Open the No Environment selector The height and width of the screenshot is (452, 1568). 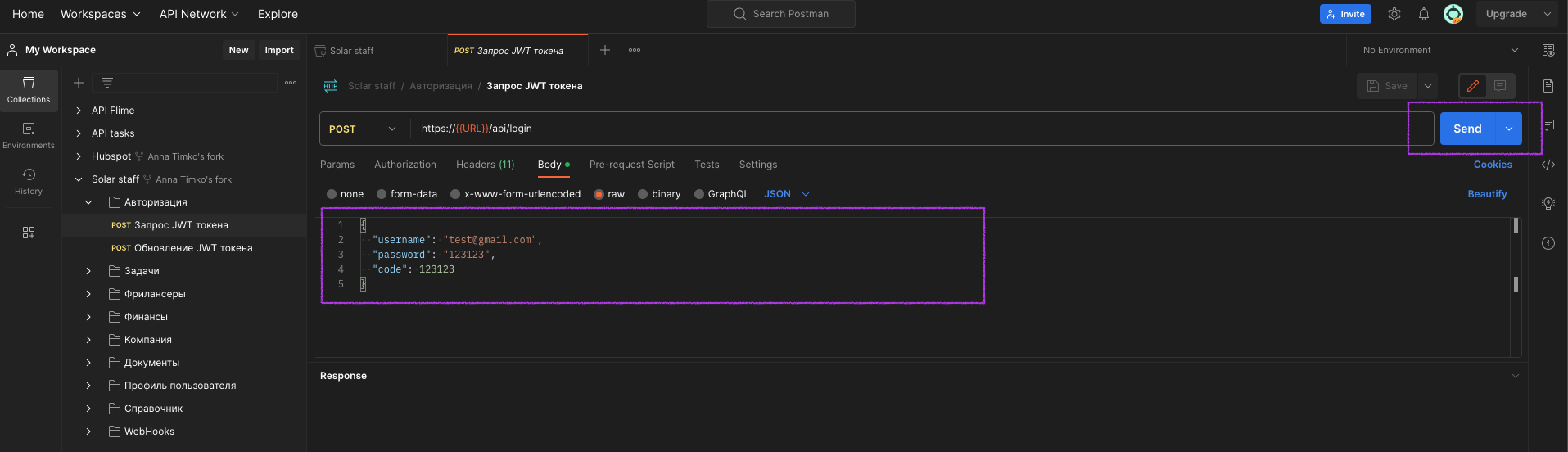click(x=1439, y=50)
